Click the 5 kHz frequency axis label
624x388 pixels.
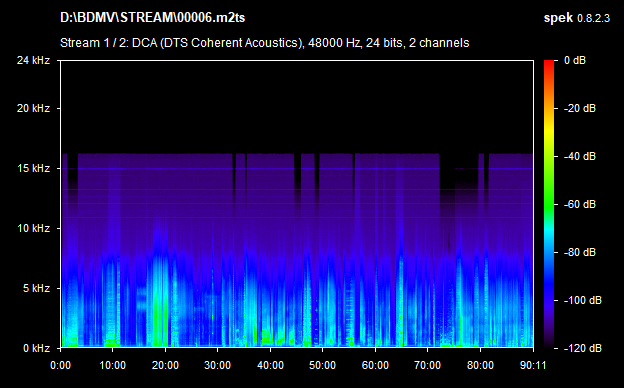(x=36, y=288)
